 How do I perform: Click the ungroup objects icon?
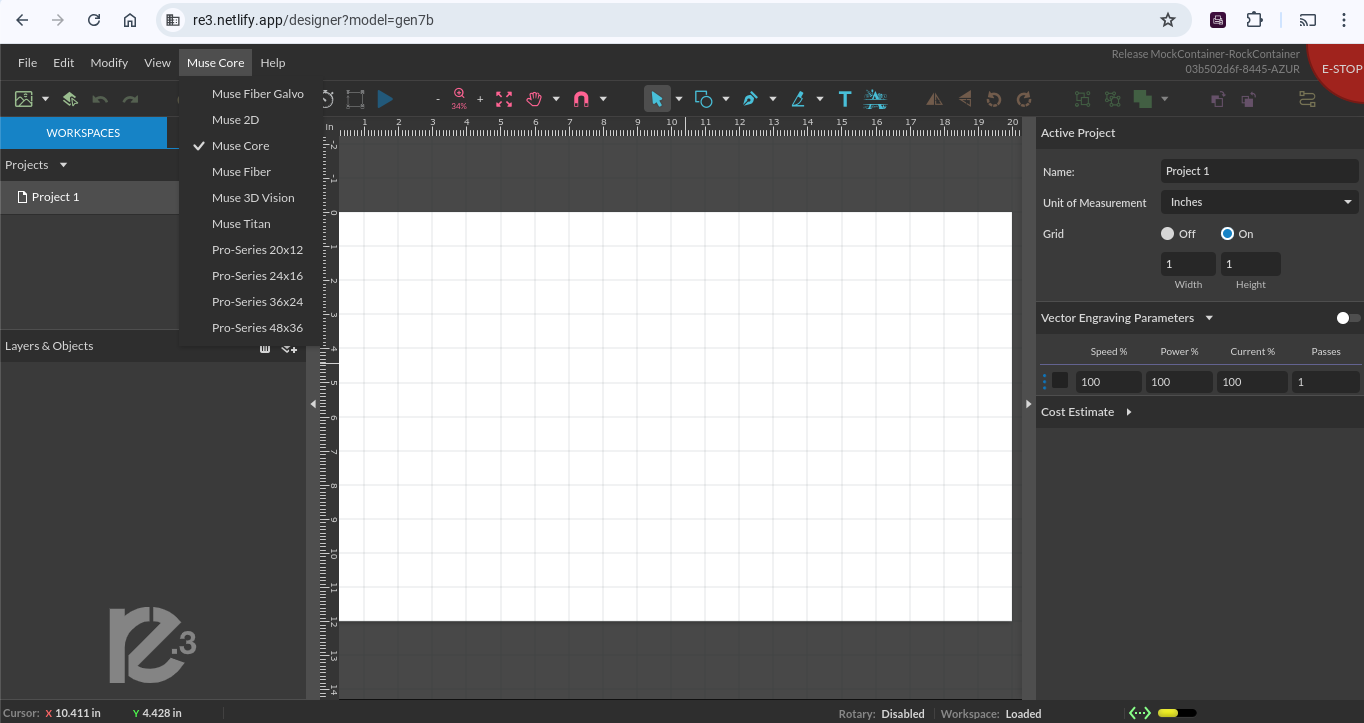[x=1112, y=99]
